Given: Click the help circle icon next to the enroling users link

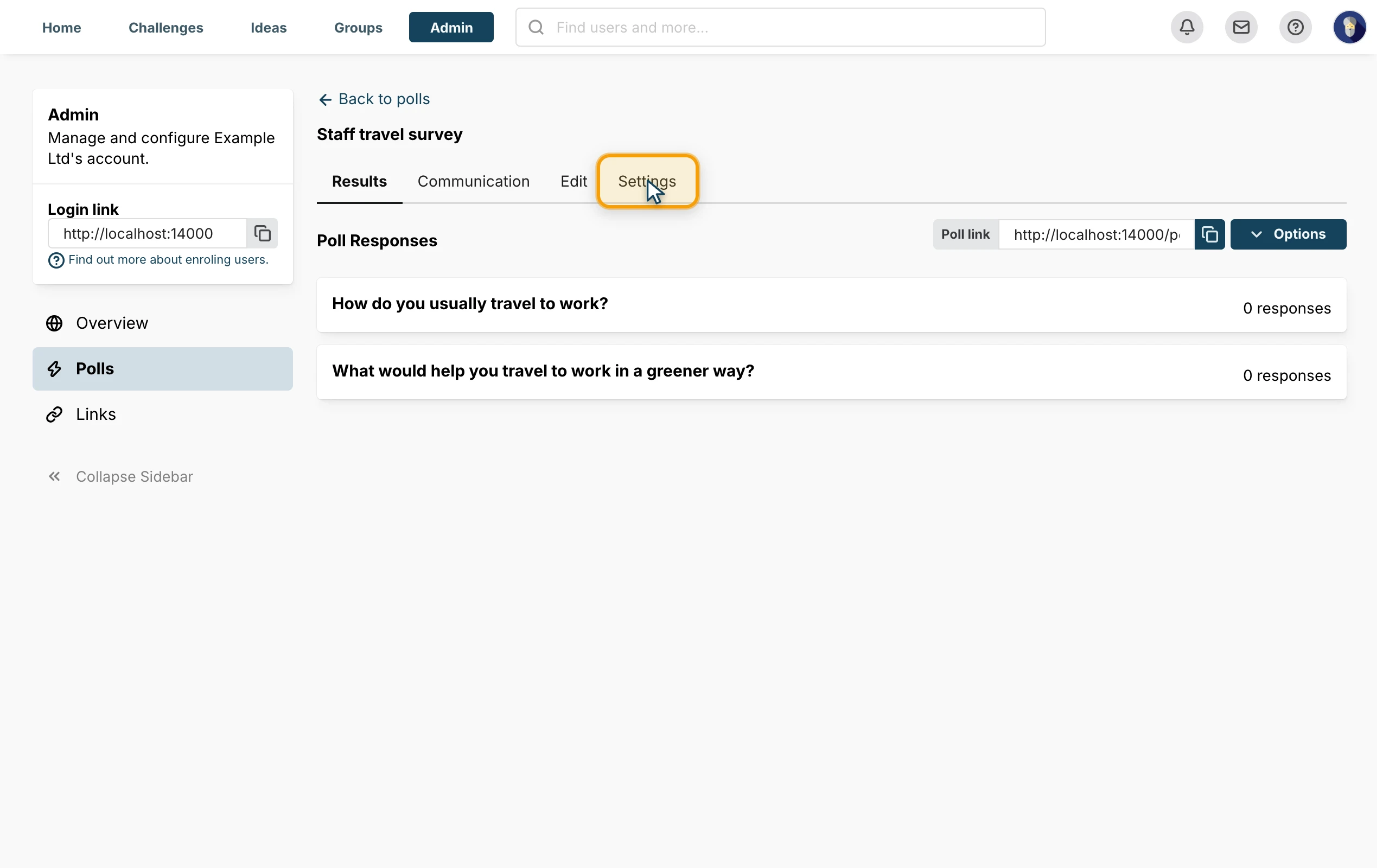Looking at the screenshot, I should [56, 260].
